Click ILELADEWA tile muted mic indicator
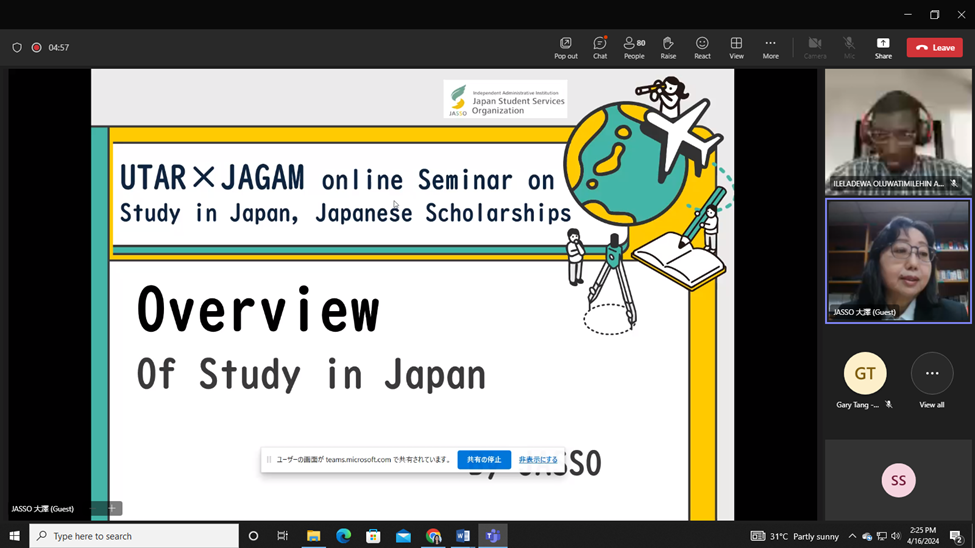Image resolution: width=975 pixels, height=548 pixels. click(x=954, y=183)
